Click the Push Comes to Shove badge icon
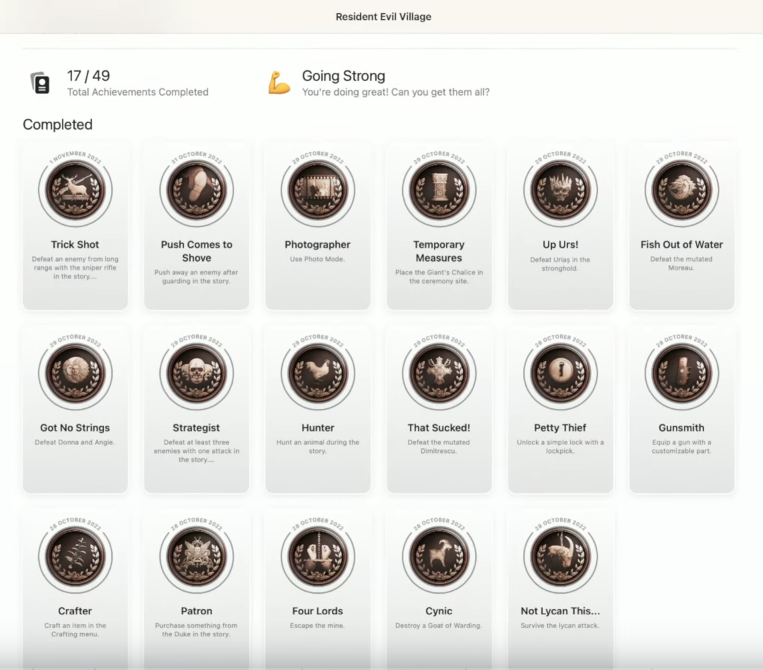The image size is (763, 670). tap(197, 190)
